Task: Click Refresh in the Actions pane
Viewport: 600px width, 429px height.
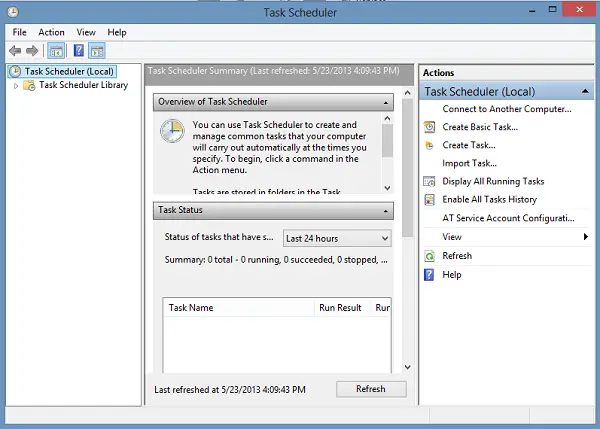Action: [457, 256]
